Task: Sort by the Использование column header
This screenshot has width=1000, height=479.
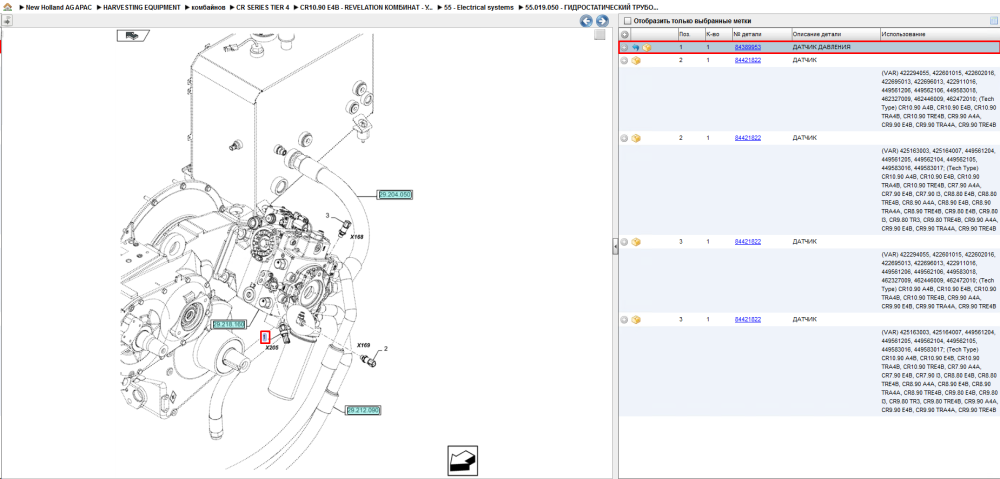Action: pos(938,34)
